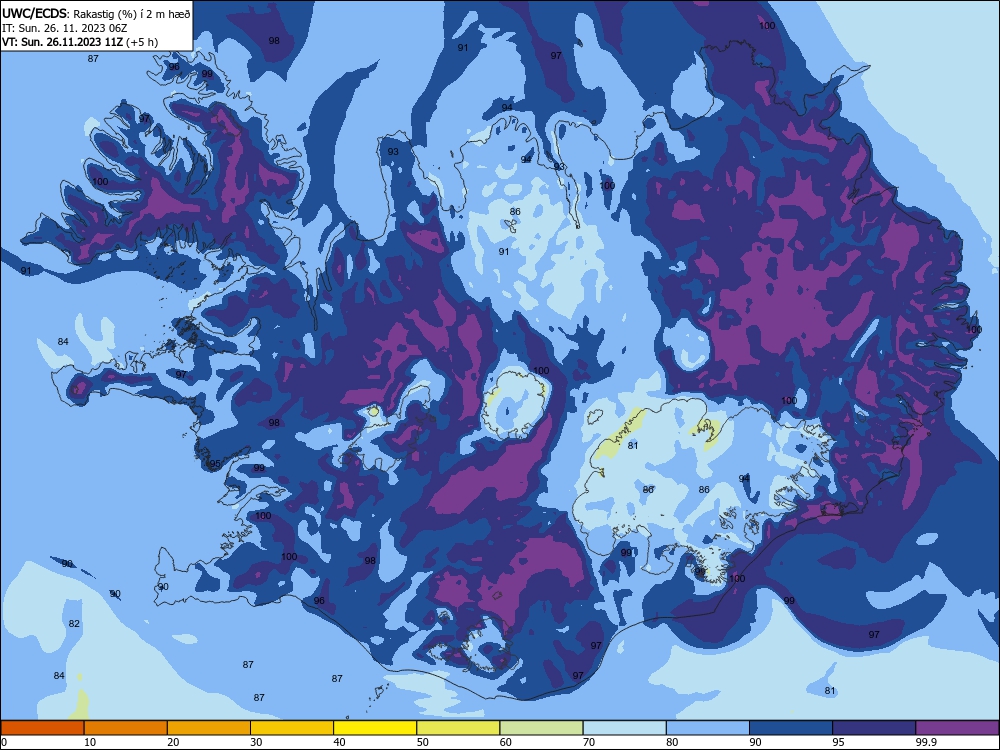Click the '82' humidity value over the sea
This screenshot has height=750, width=1000.
click(75, 623)
